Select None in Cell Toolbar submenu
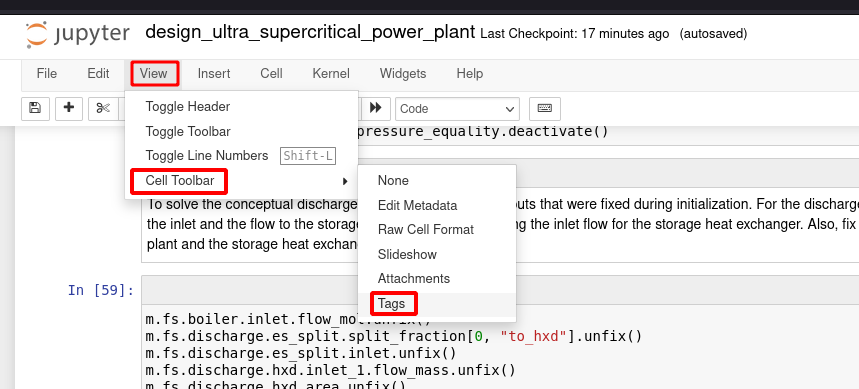This screenshot has width=859, height=389. (x=437, y=180)
